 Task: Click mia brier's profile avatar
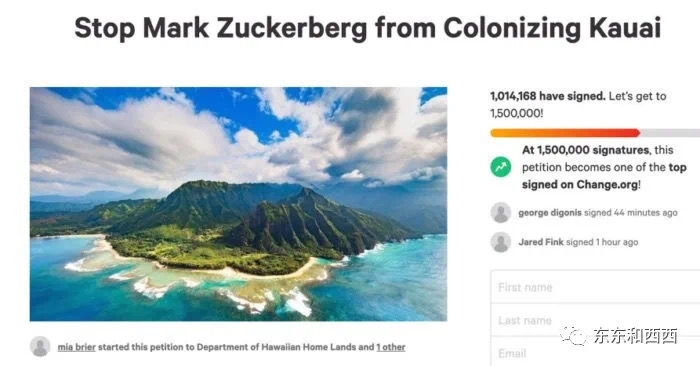(x=40, y=347)
